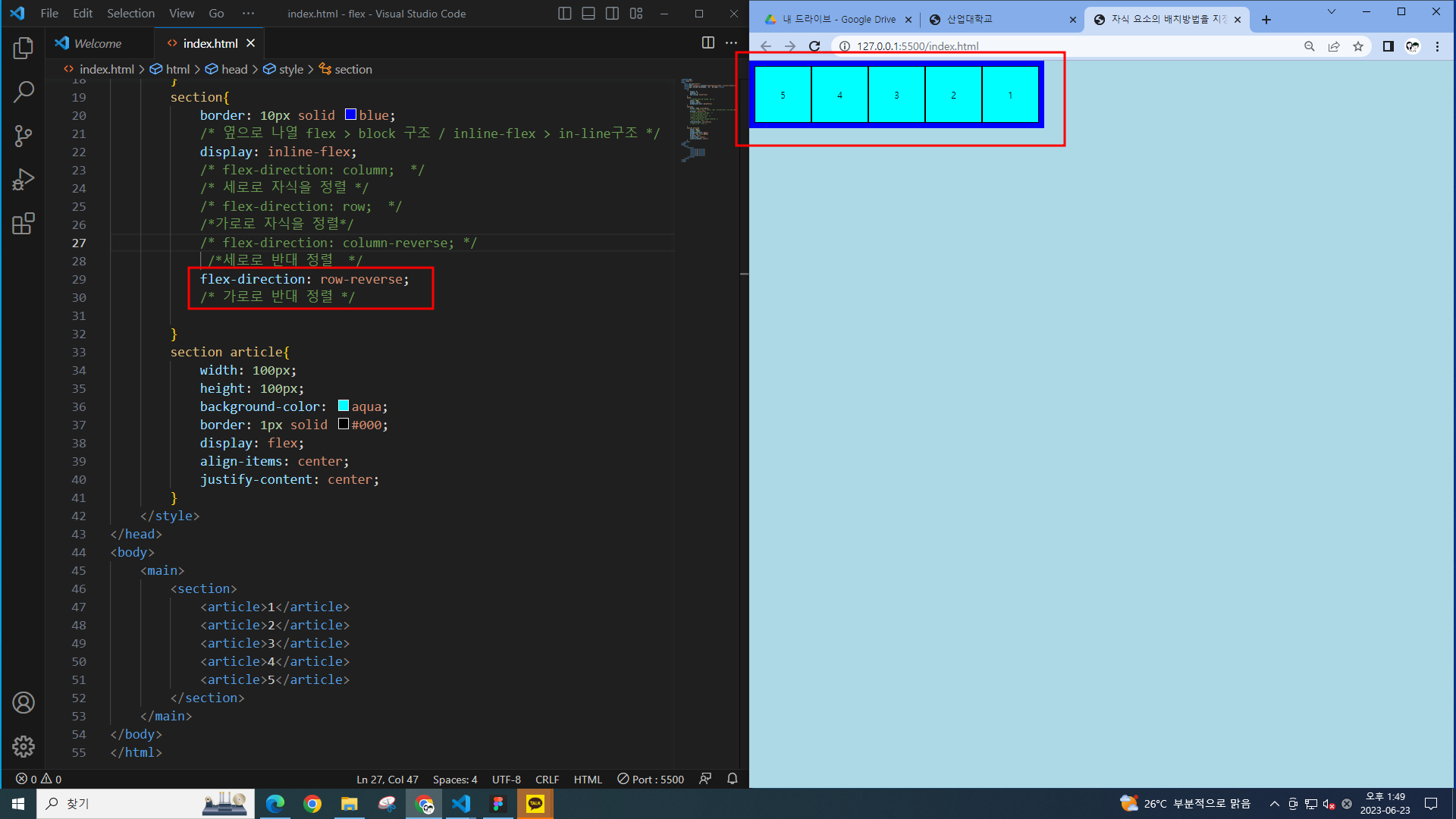Toggle the secondary side bar layout

(612, 14)
